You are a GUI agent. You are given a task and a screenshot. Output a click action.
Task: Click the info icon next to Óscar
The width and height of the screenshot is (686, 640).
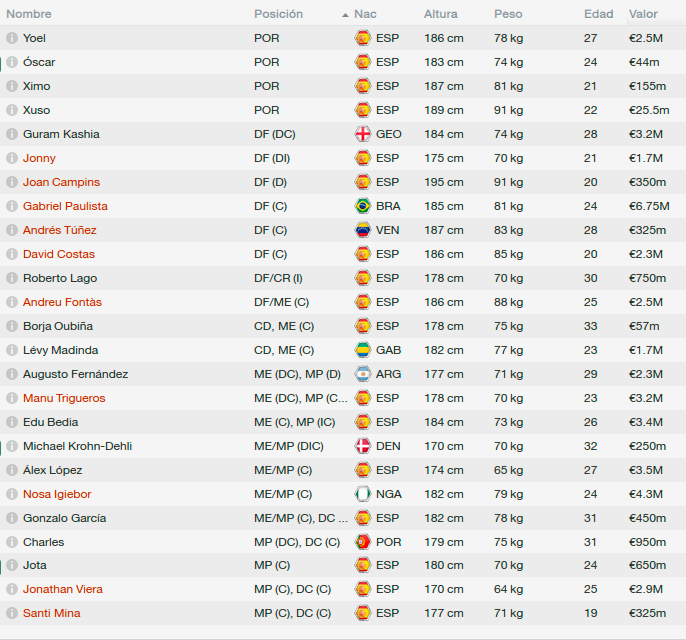coord(12,62)
